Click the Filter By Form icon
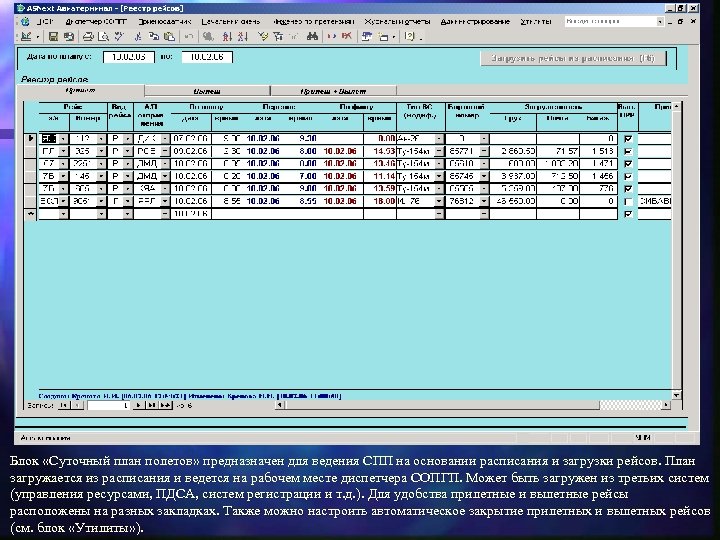 278,36
